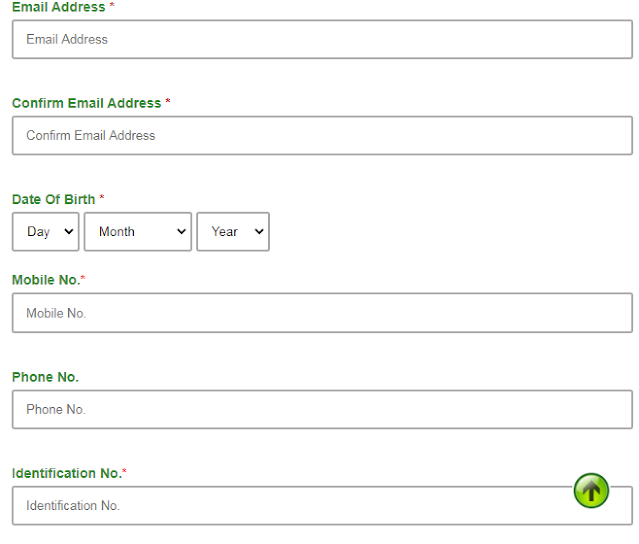
Task: Click the Date Of Birth label
Action: 53,199
